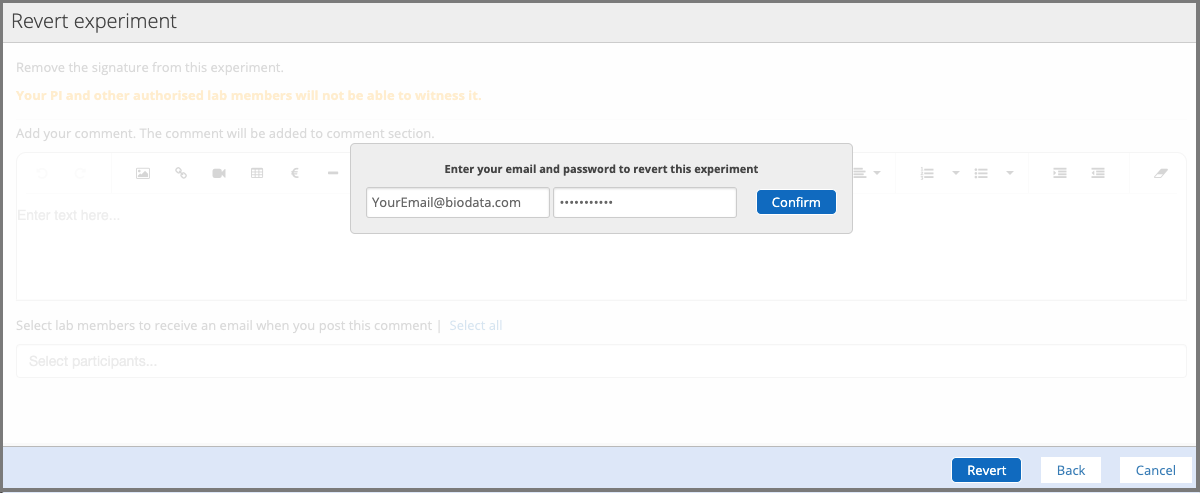Expand the bulleted list style dropdown arrow
Viewport: 1200px width, 493px height.
(1010, 173)
